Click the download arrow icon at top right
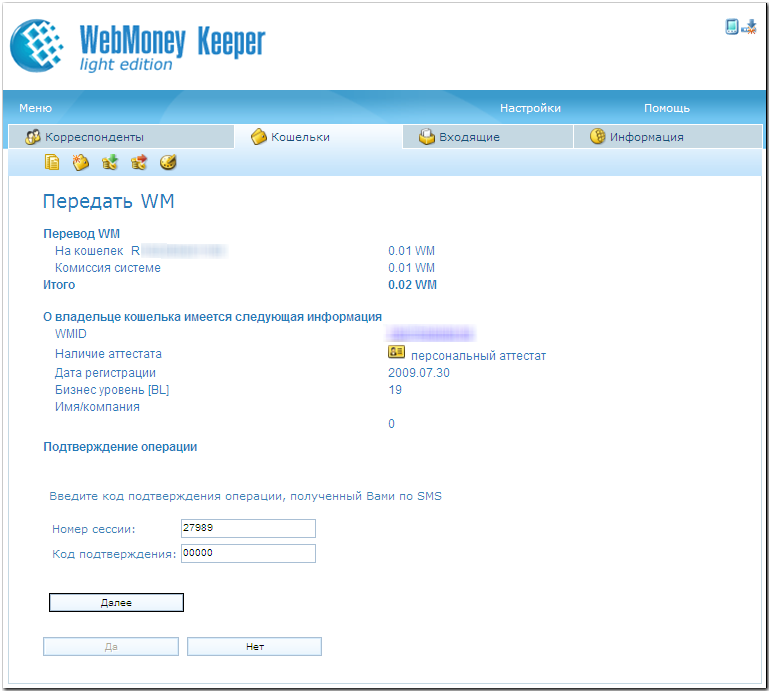This screenshot has height=692, width=770. [749, 27]
